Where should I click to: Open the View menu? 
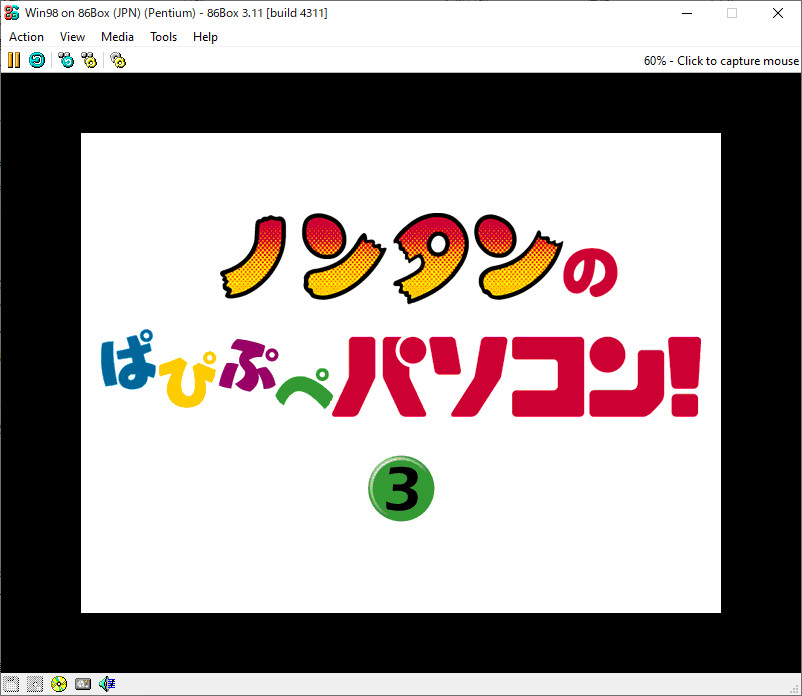[x=72, y=37]
